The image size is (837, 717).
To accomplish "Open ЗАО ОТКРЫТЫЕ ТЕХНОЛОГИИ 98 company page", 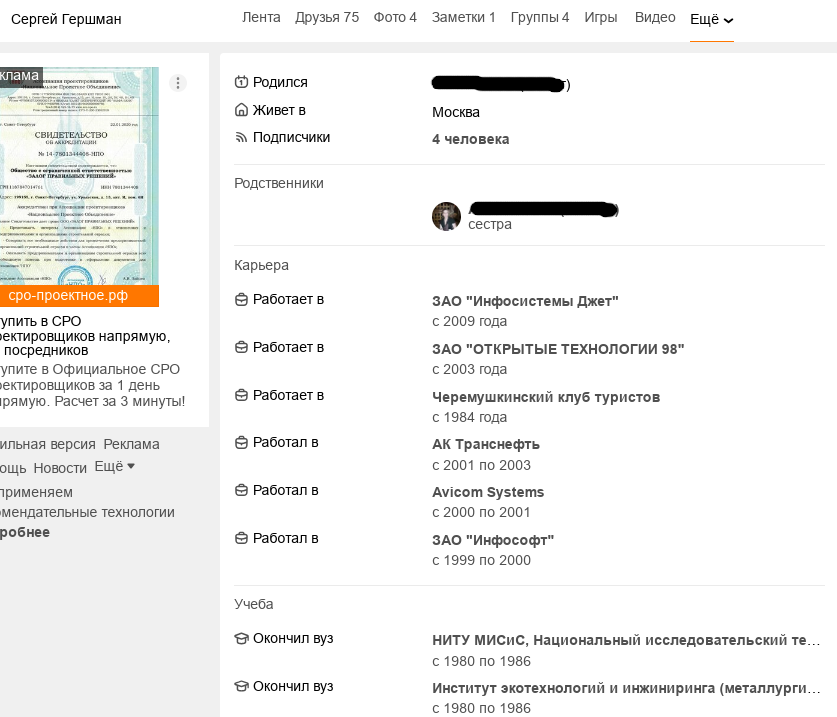I will 557,348.
